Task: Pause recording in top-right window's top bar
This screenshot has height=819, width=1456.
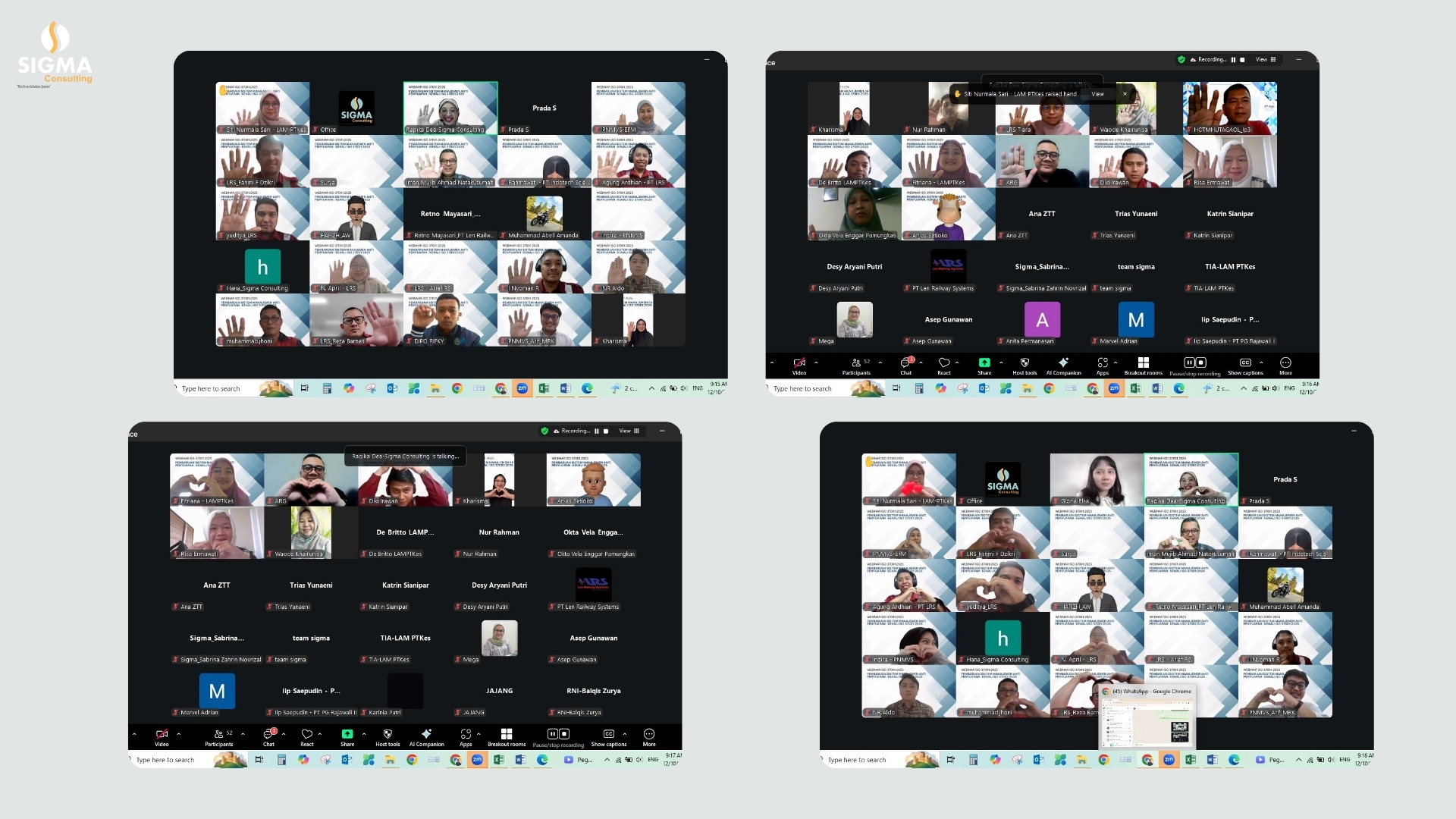Action: [x=1233, y=60]
